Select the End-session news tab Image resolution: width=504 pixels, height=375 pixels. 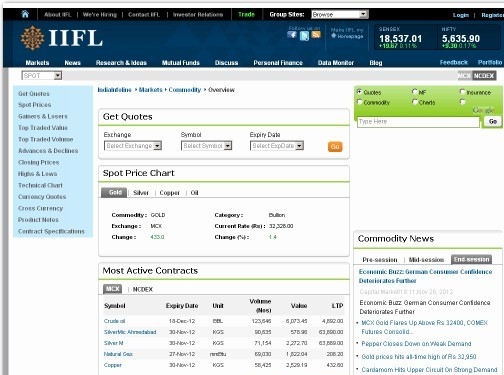(471, 259)
